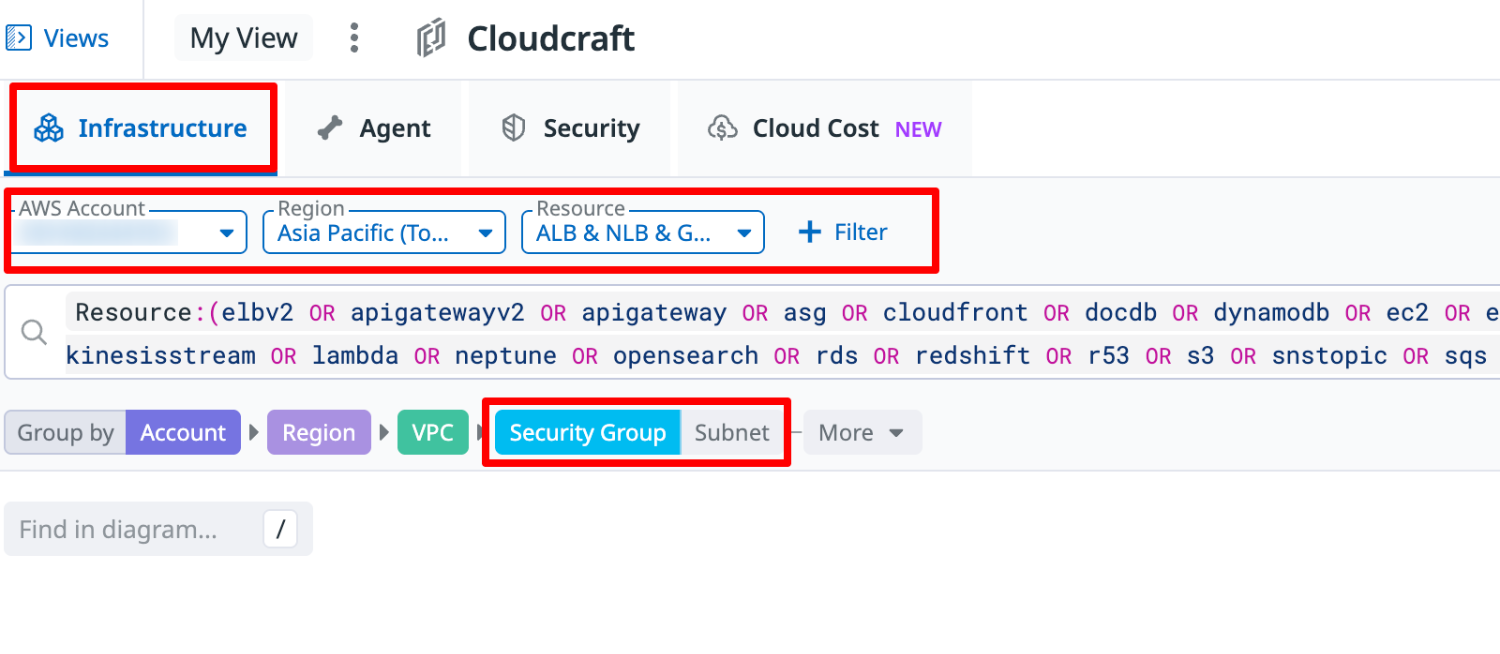Switch to the Agent tab
Viewport: 1500px width, 654px height.
372,128
